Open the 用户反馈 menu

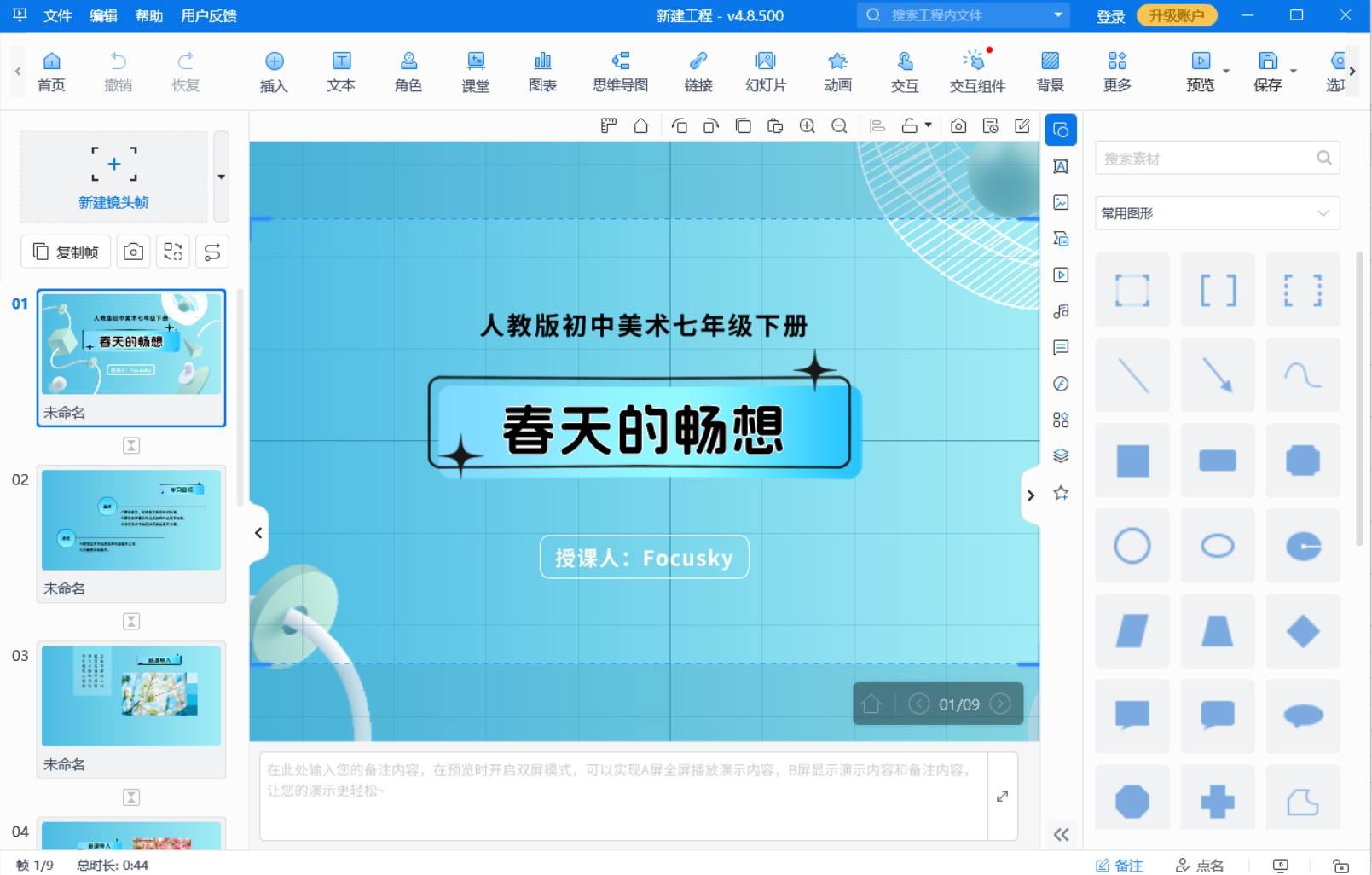(209, 15)
